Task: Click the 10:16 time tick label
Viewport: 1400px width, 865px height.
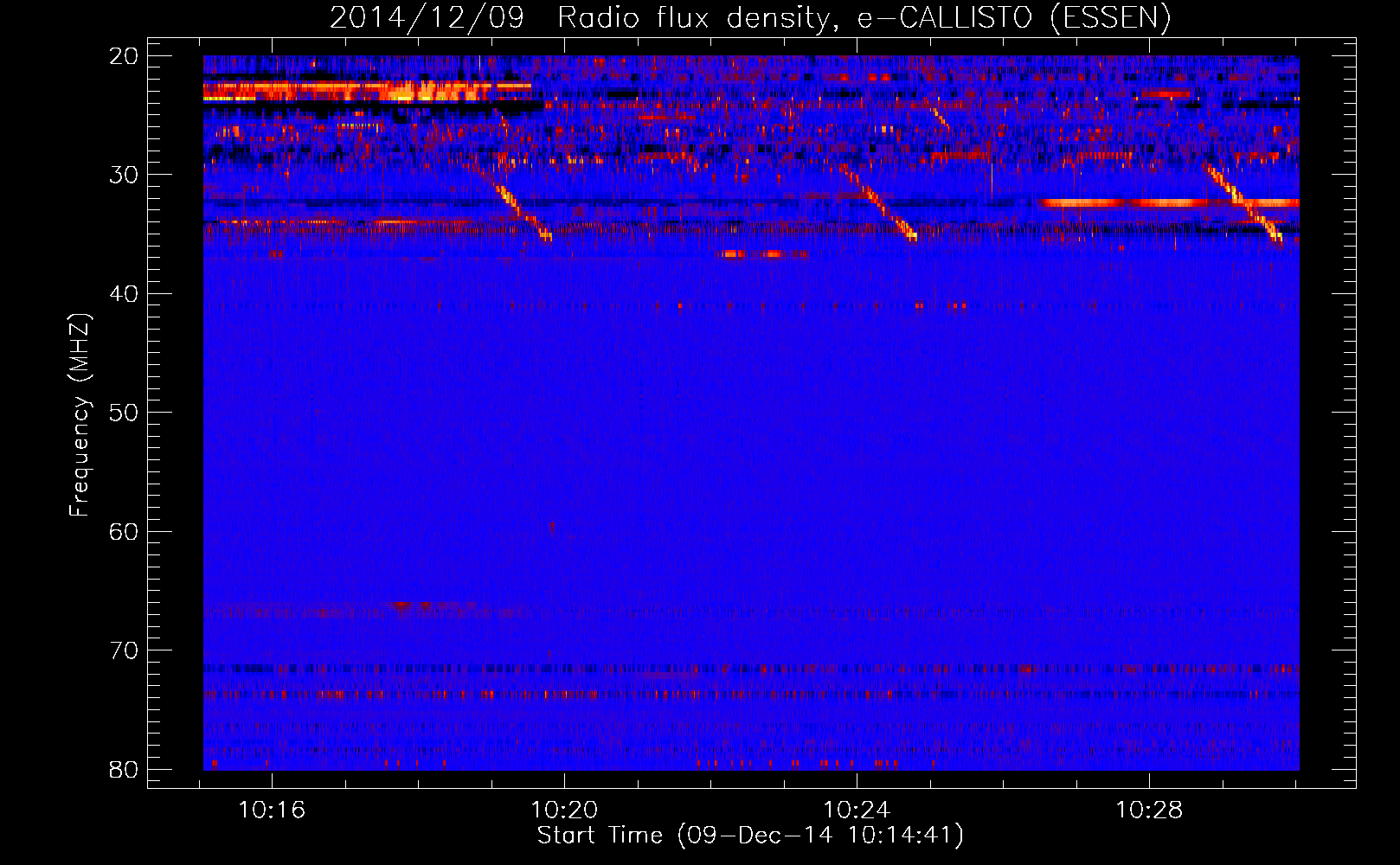Action: 272,811
